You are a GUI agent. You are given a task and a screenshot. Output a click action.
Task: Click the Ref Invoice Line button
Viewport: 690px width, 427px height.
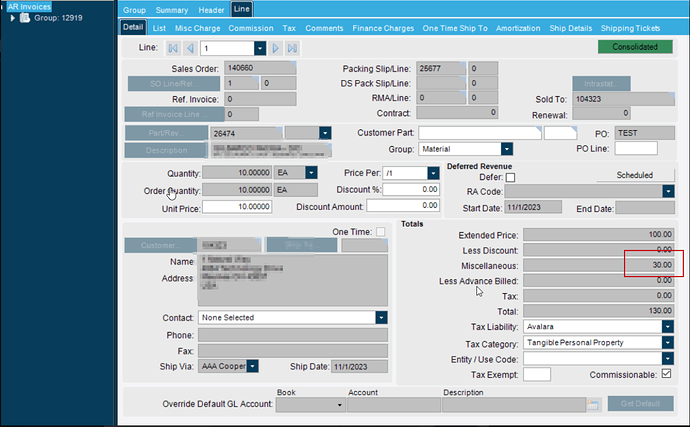coord(174,114)
